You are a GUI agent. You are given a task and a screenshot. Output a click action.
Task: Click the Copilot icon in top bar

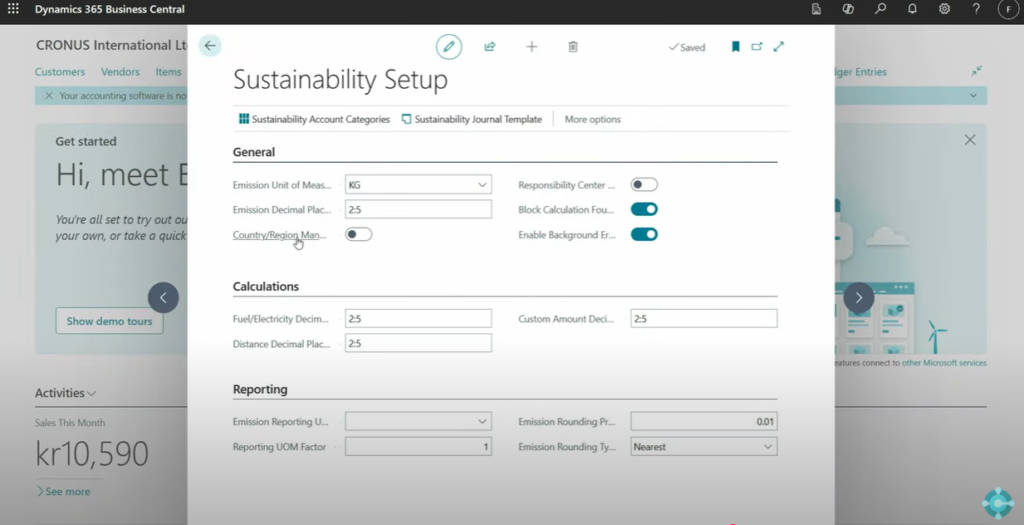click(x=848, y=9)
